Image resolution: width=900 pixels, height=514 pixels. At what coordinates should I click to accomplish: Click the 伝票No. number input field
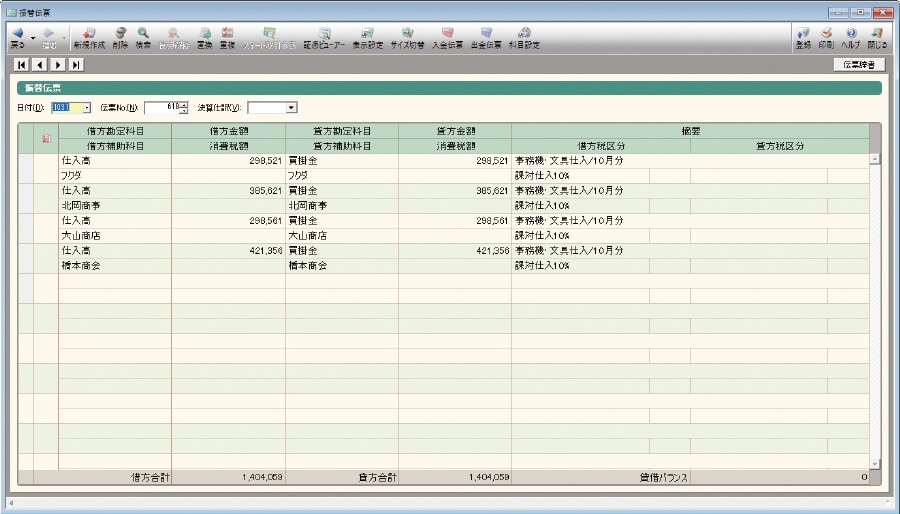pos(161,107)
